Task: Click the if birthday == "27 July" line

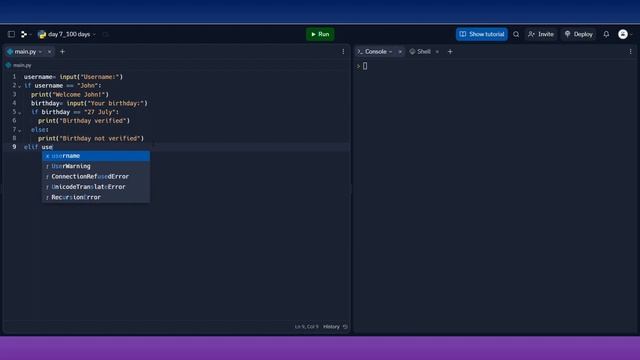Action: pos(75,112)
